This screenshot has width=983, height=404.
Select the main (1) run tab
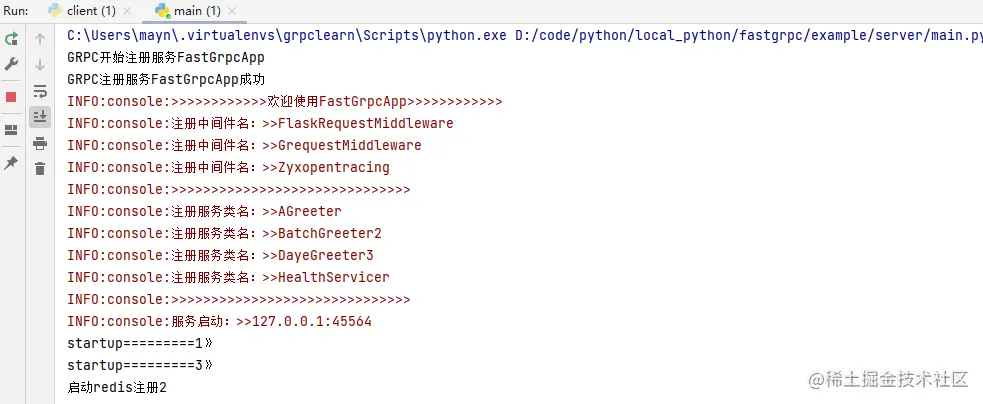(x=188, y=11)
